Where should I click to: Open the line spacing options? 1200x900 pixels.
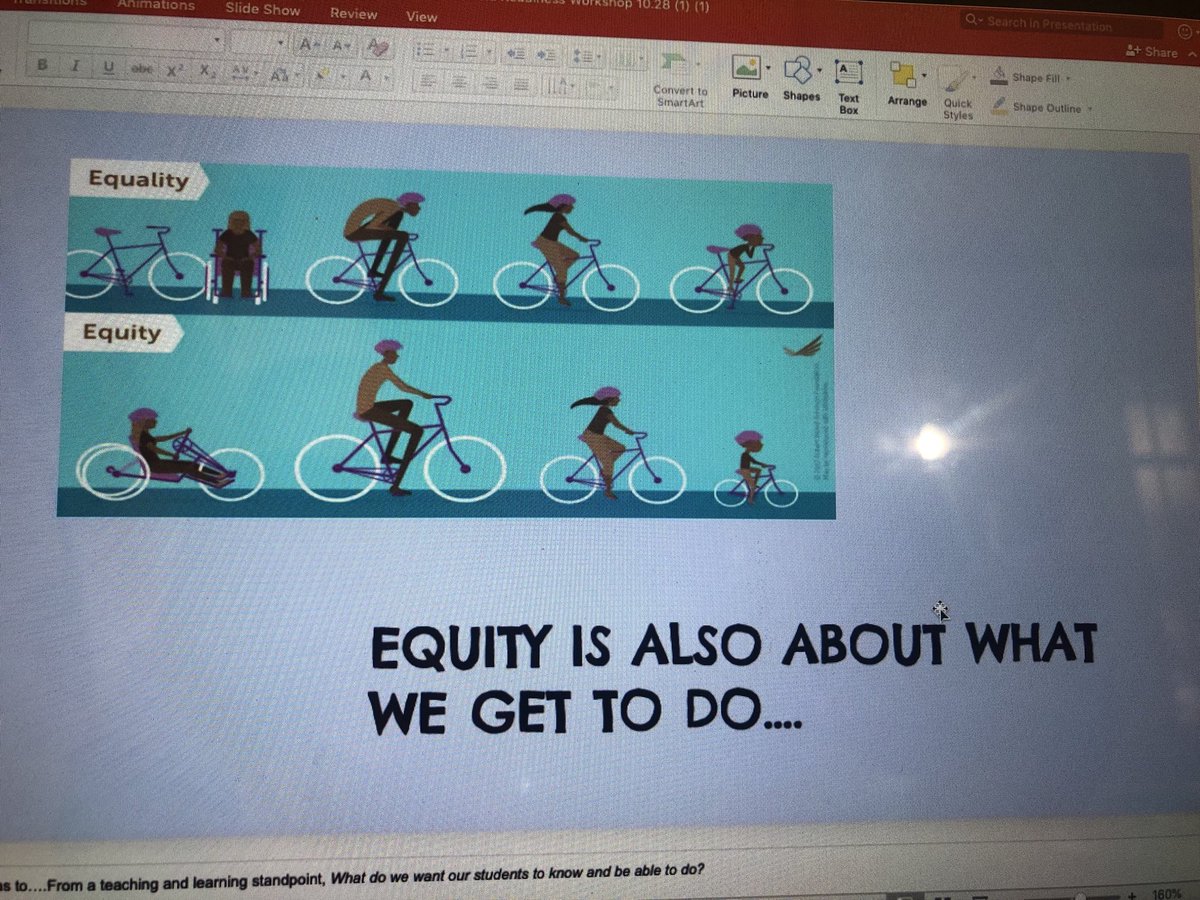click(x=589, y=58)
